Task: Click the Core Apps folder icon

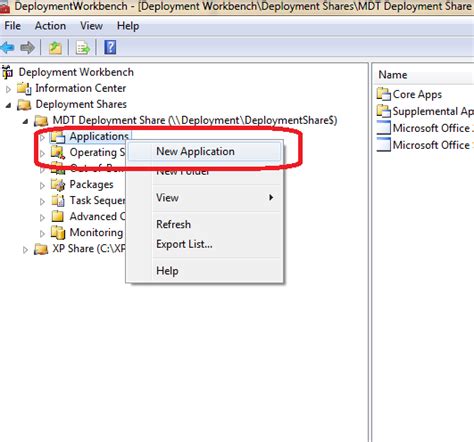Action: click(383, 94)
